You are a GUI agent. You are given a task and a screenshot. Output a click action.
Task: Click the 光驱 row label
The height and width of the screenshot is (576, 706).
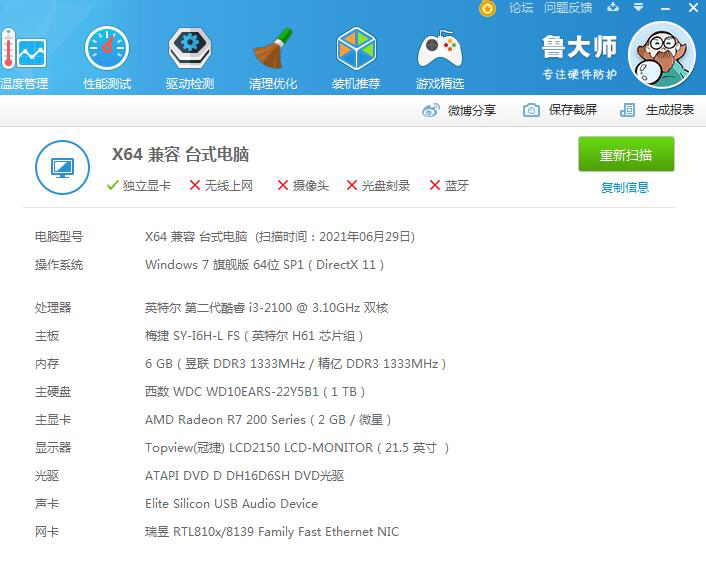[47, 476]
